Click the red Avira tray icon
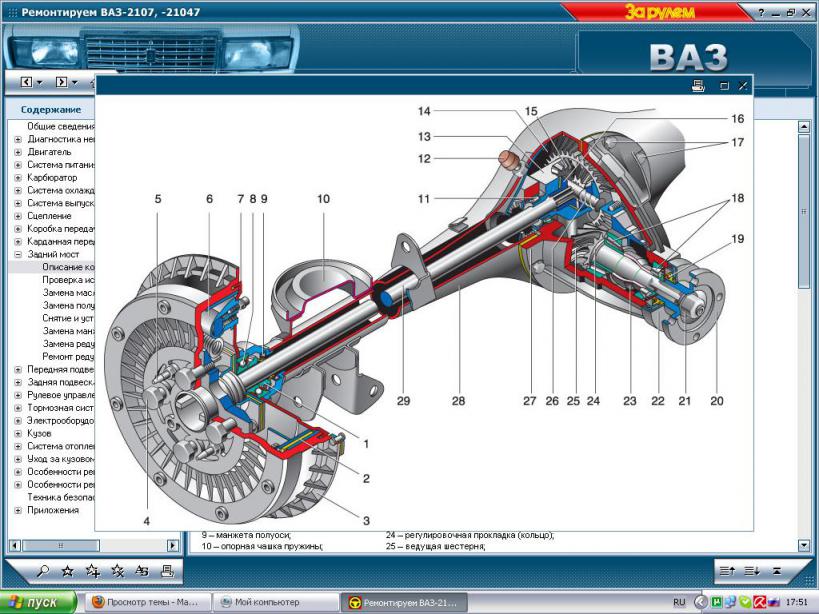Viewport: 819px width, 614px height. (759, 602)
